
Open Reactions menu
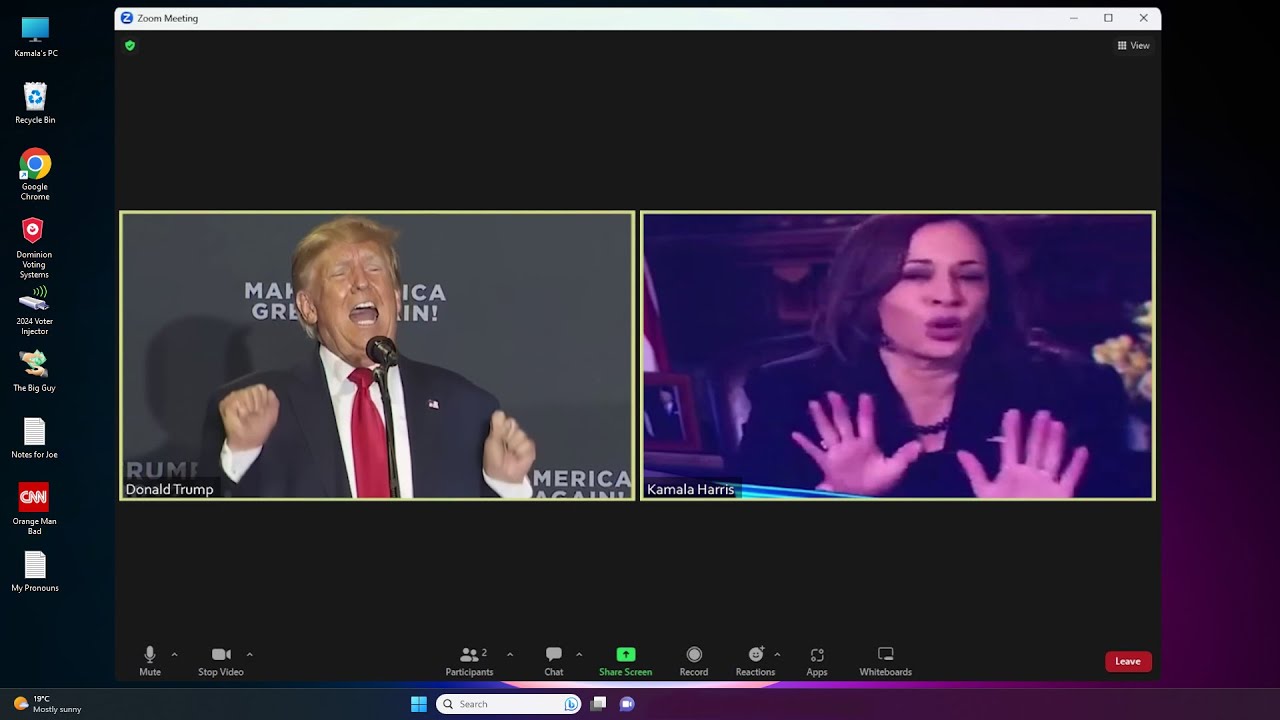point(756,661)
